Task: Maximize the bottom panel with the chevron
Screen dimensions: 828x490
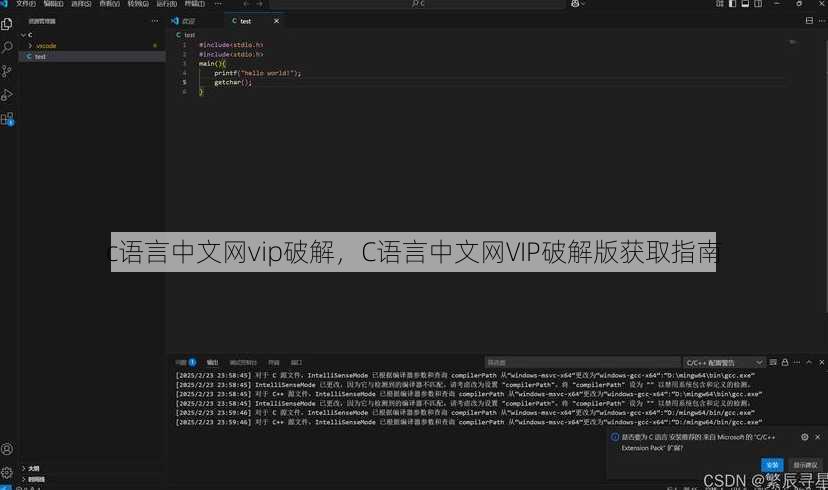Action: pos(809,362)
